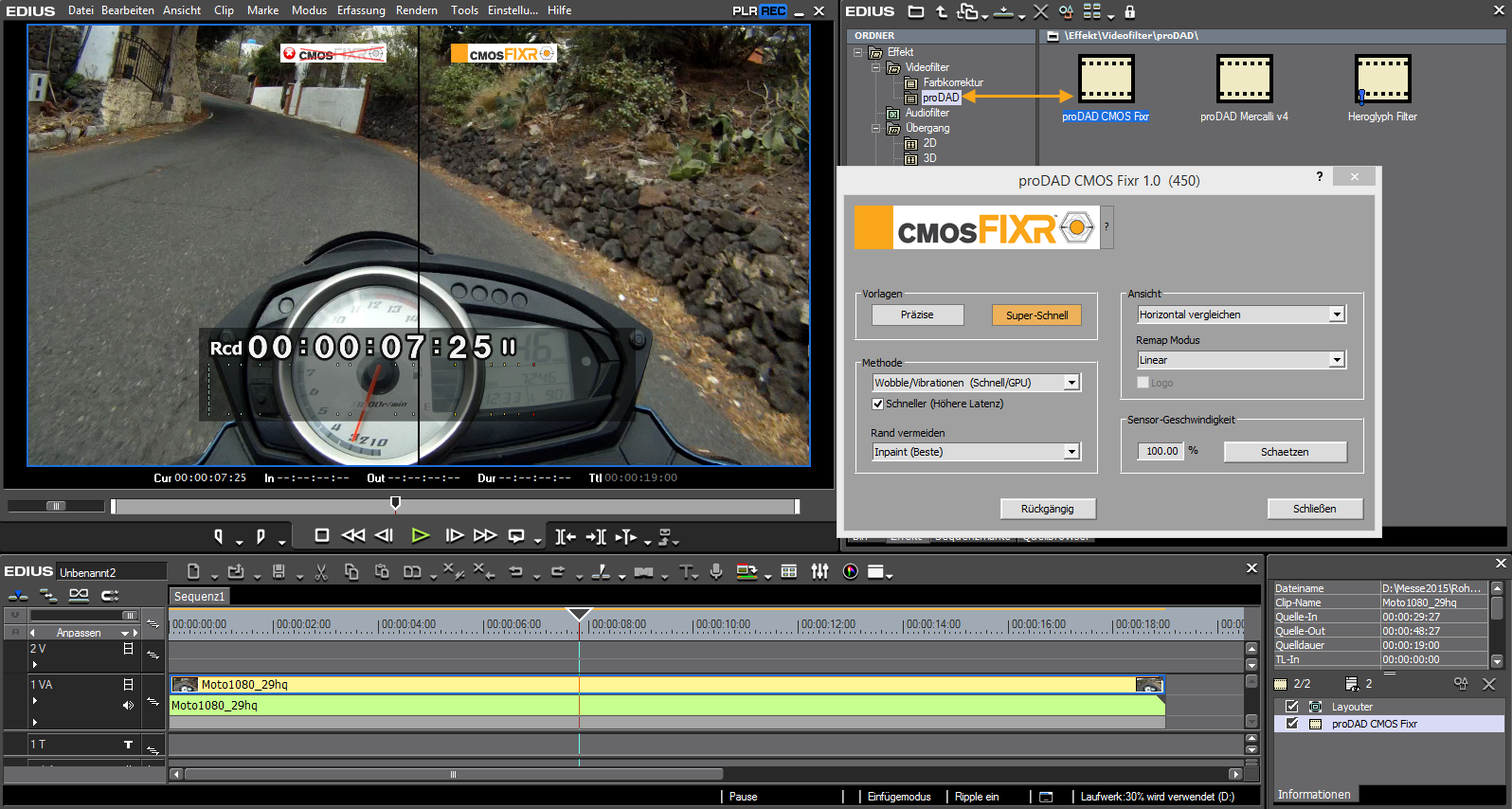Open the Rand vermeiden 'Inpaint (Beste)' dropdown
The height and width of the screenshot is (809, 1512).
tap(976, 452)
